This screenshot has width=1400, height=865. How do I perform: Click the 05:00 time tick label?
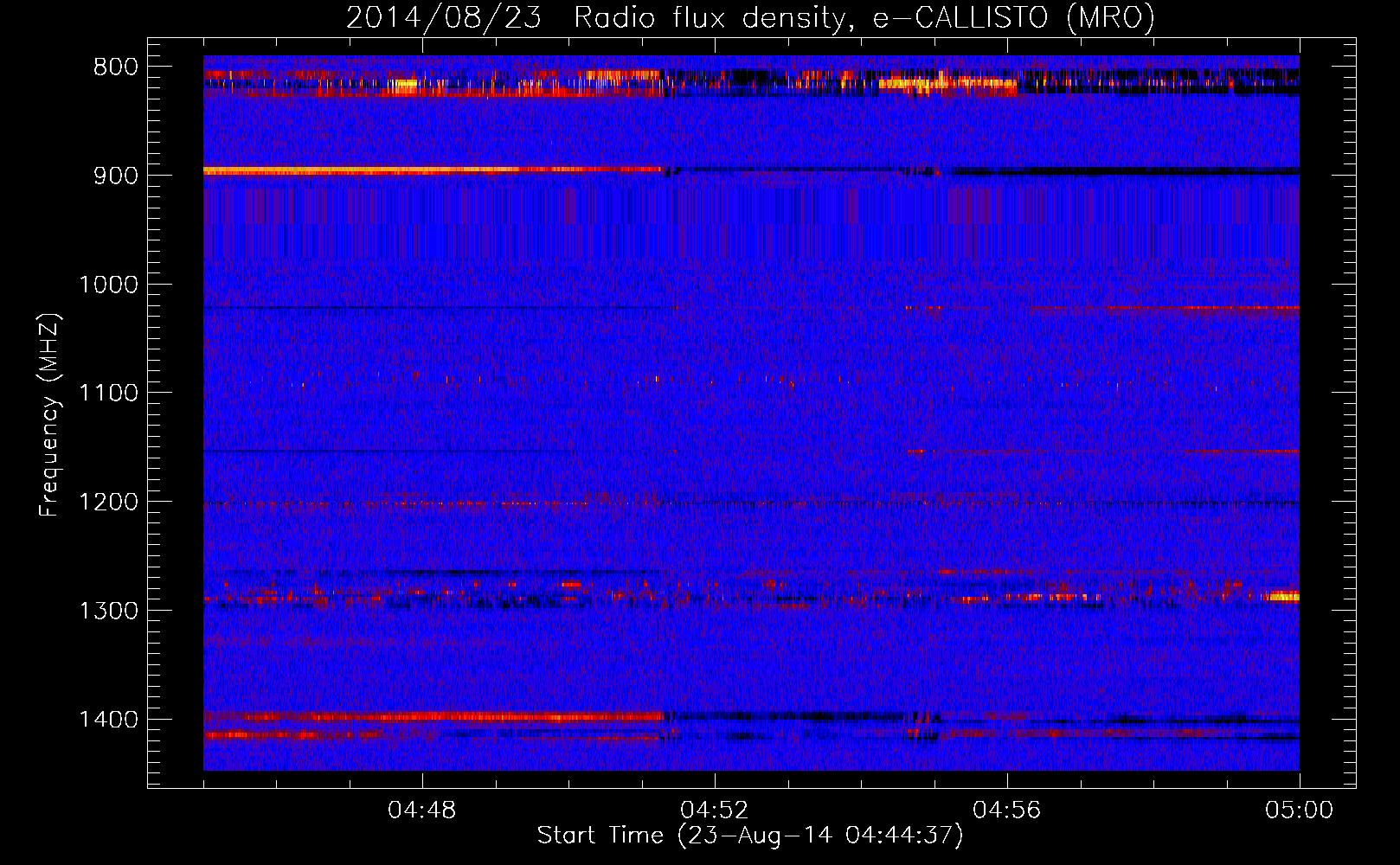(x=1300, y=811)
